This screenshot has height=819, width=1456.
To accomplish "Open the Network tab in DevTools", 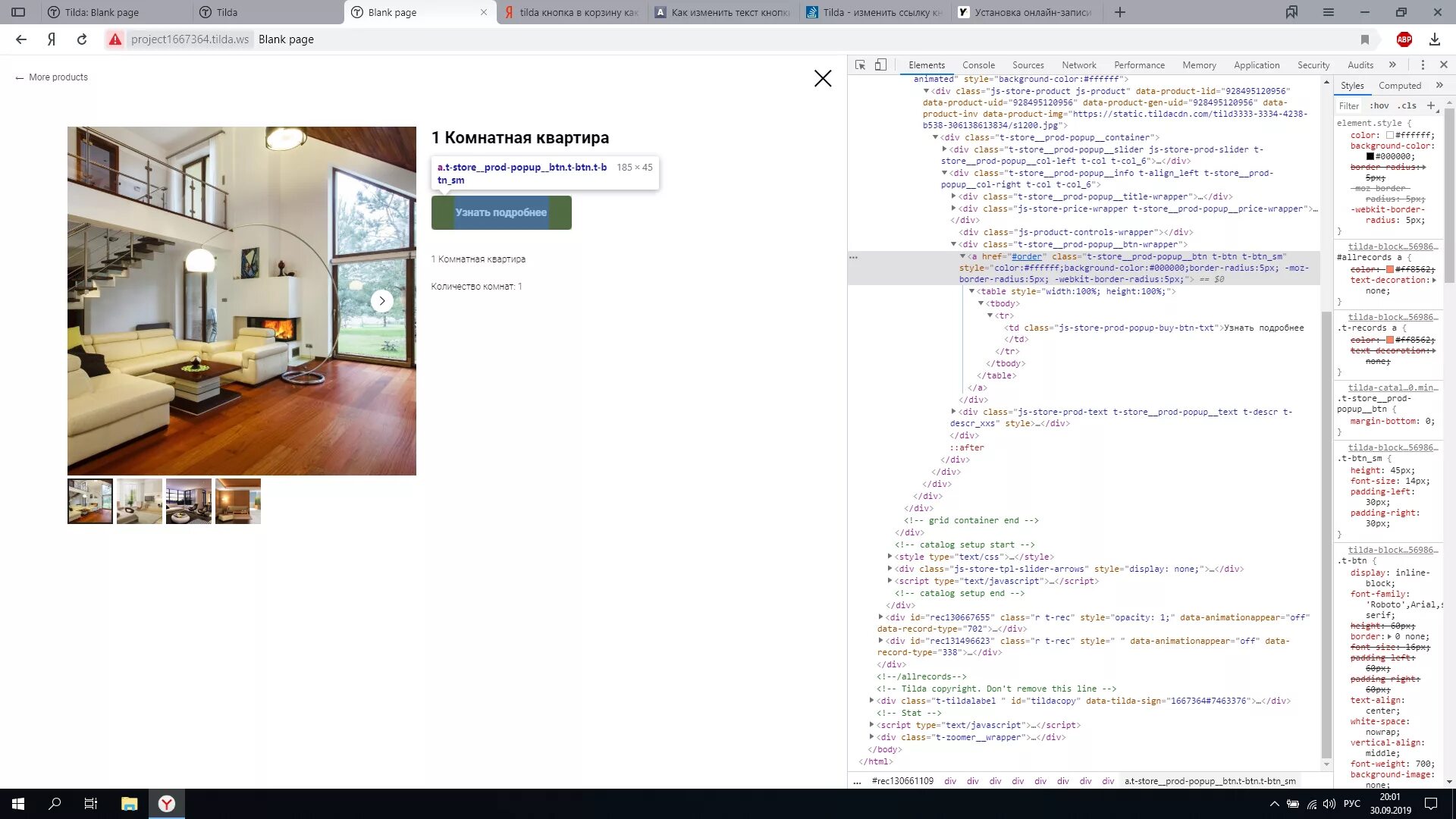I will (1078, 65).
